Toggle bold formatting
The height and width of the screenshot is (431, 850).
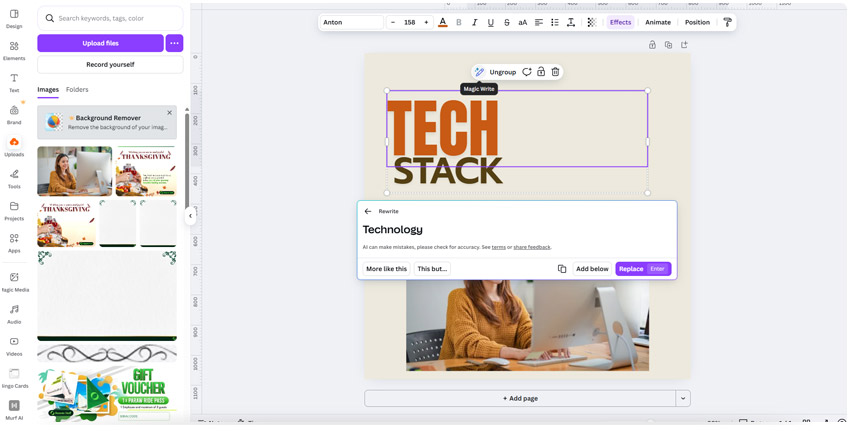(459, 22)
